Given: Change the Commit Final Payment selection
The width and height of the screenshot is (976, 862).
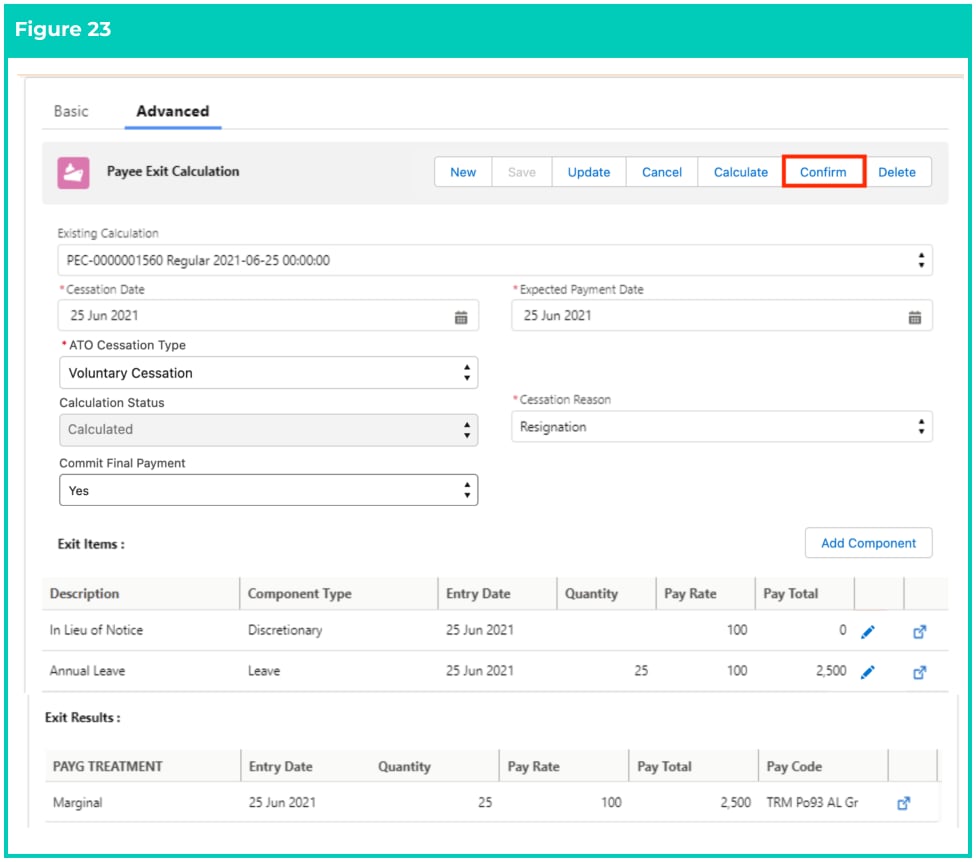Looking at the screenshot, I should pos(268,490).
